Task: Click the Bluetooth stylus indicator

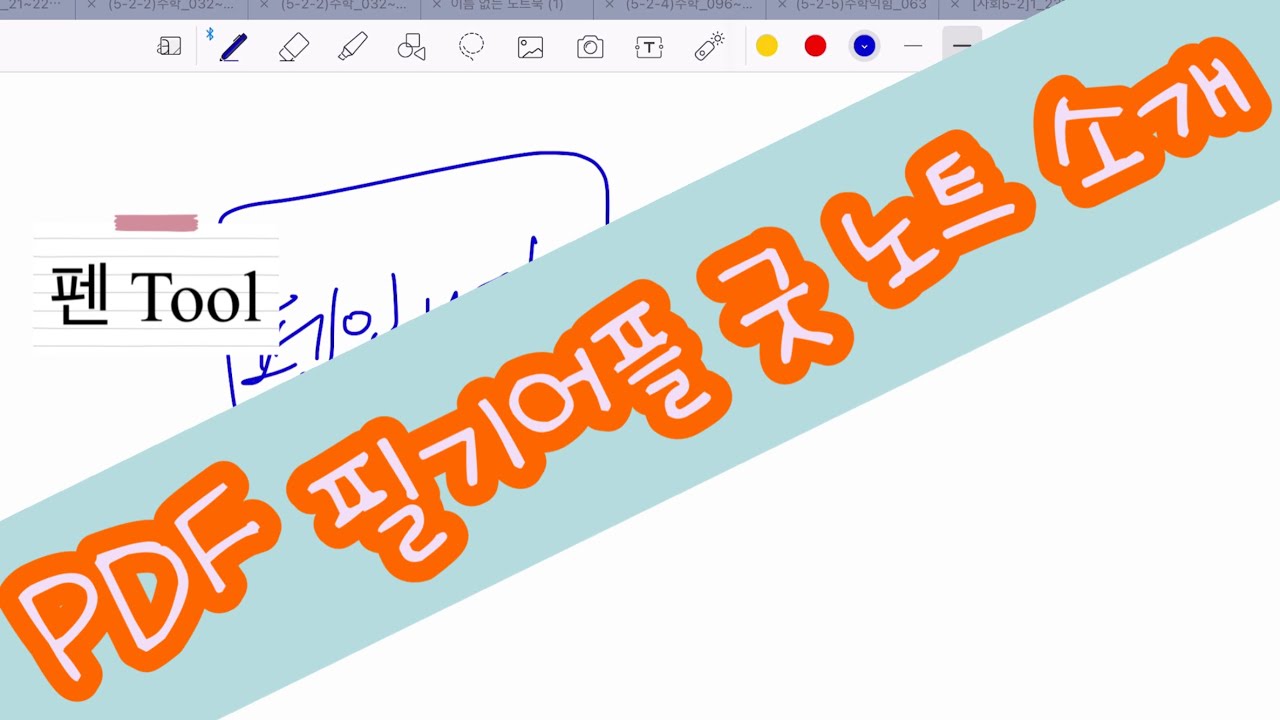Action: click(210, 35)
